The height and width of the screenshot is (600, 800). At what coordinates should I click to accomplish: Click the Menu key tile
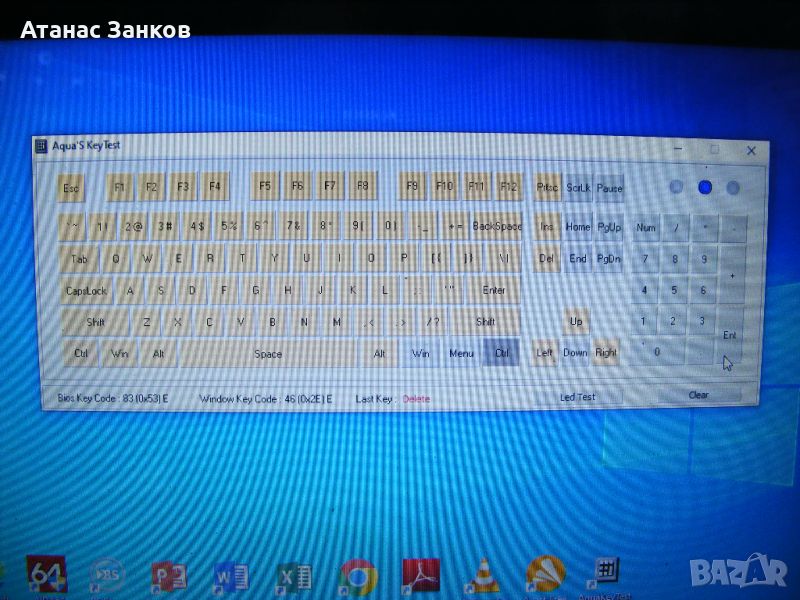tap(461, 353)
